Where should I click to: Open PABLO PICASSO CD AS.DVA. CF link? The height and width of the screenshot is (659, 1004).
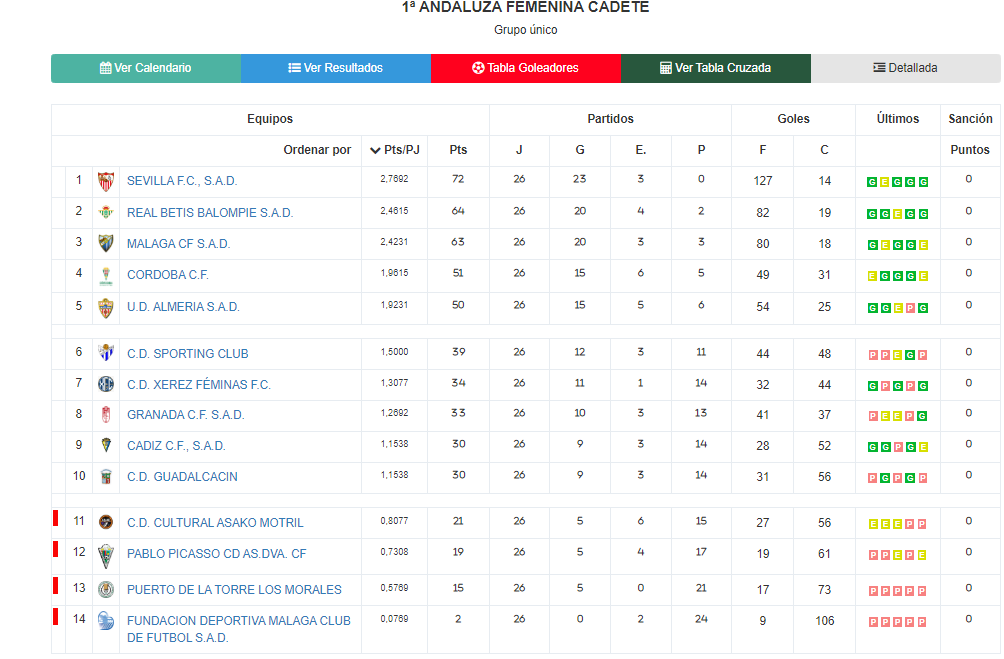click(216, 553)
